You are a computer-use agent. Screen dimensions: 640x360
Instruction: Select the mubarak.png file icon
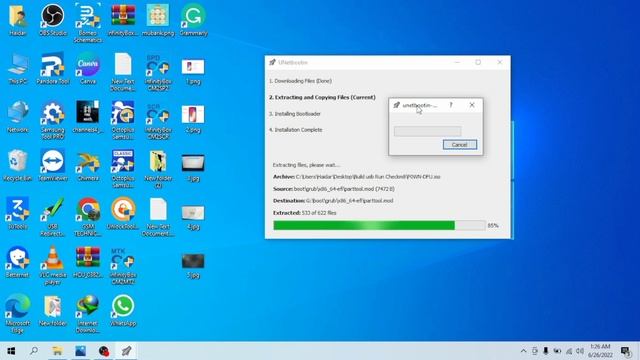tap(158, 20)
